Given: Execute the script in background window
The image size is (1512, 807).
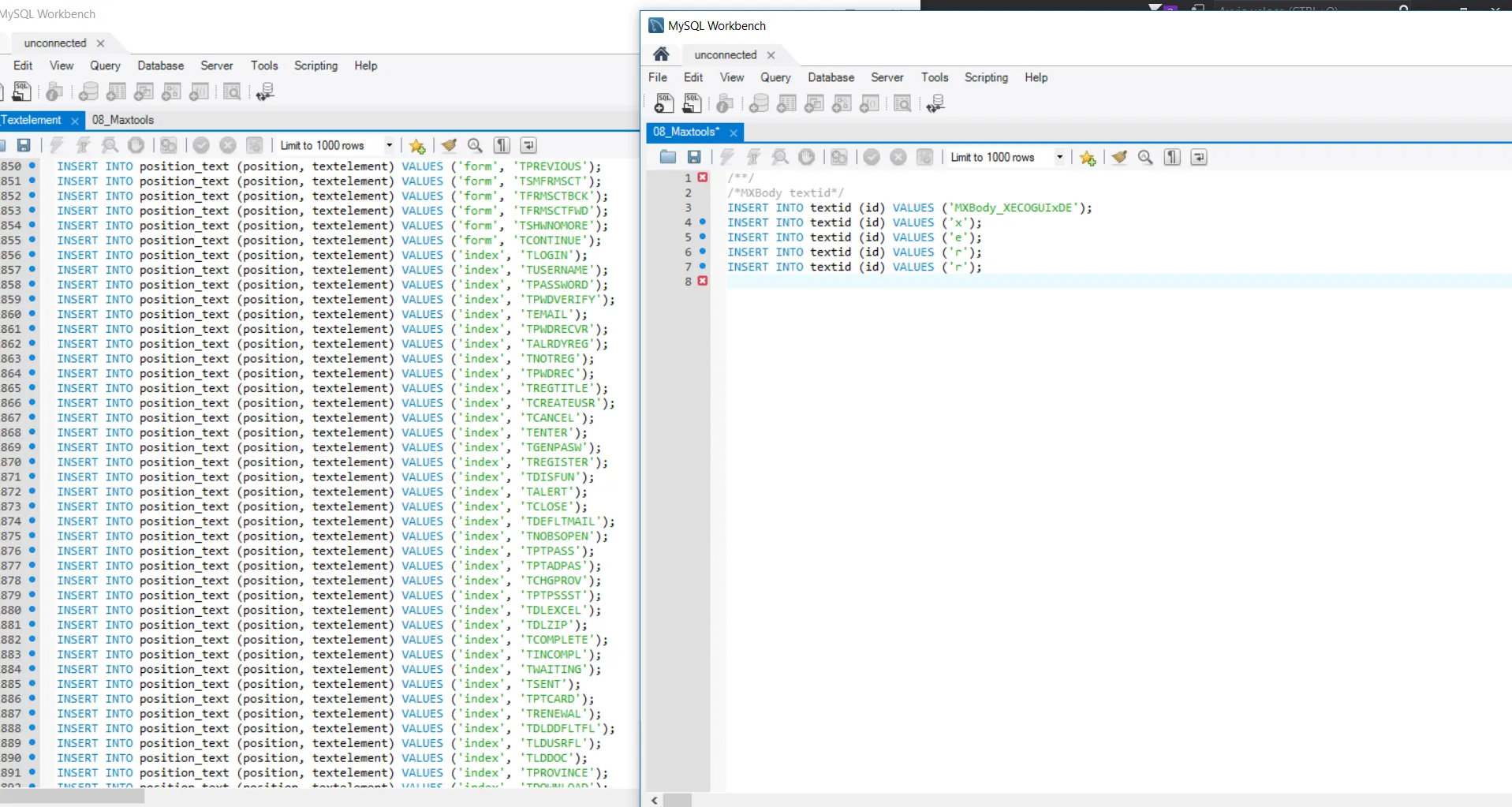Looking at the screenshot, I should (x=57, y=145).
